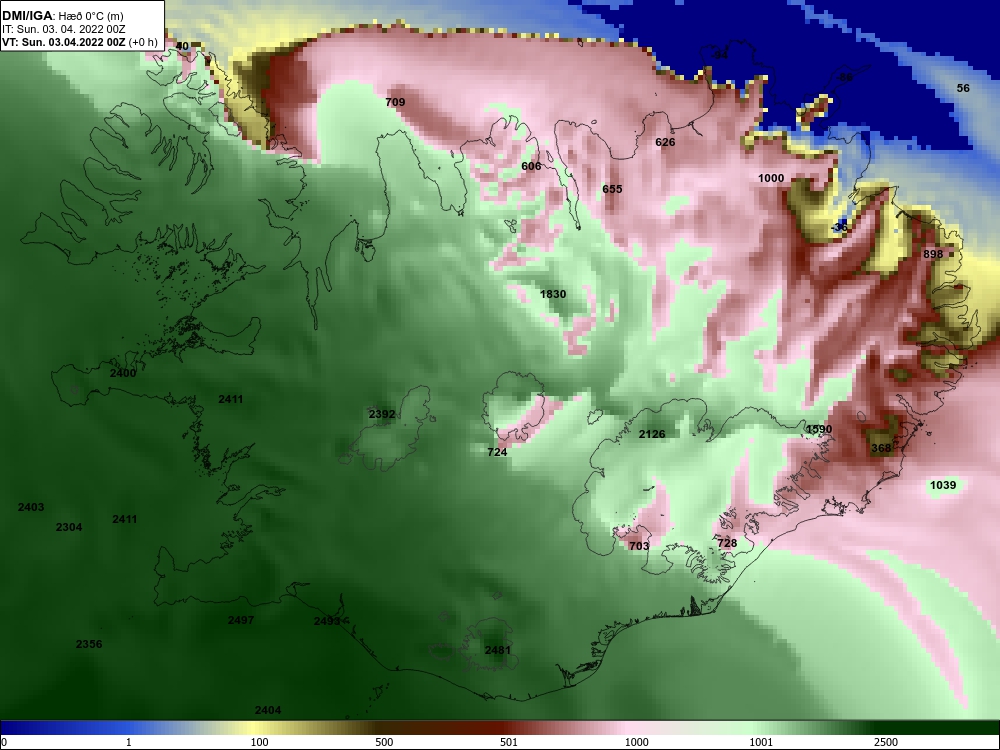Click the legend tick label 500
This screenshot has height=750, width=1000.
click(384, 742)
